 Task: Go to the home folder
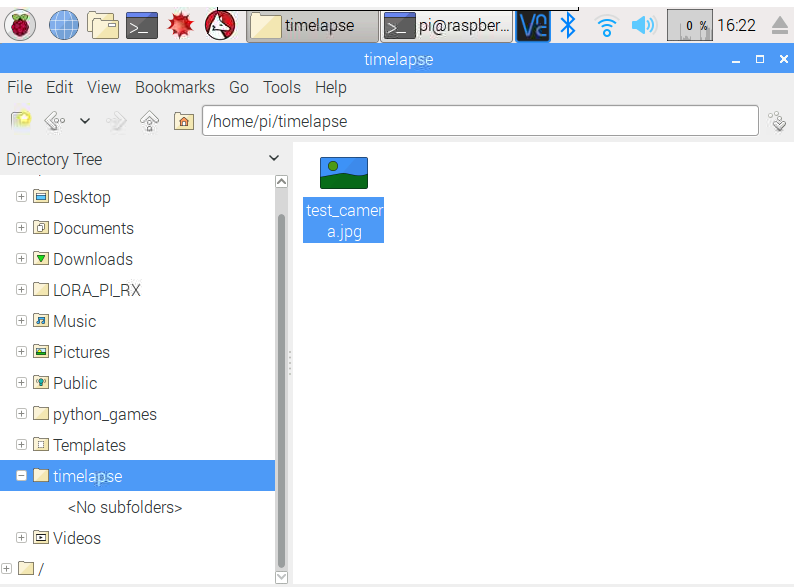183,121
